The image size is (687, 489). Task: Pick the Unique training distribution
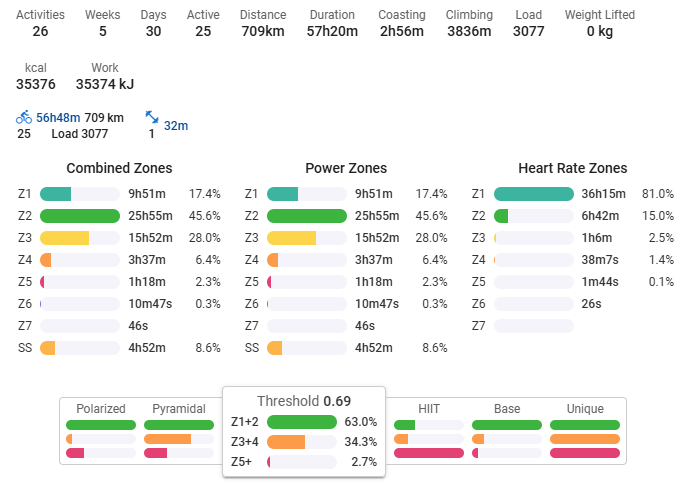click(x=584, y=409)
